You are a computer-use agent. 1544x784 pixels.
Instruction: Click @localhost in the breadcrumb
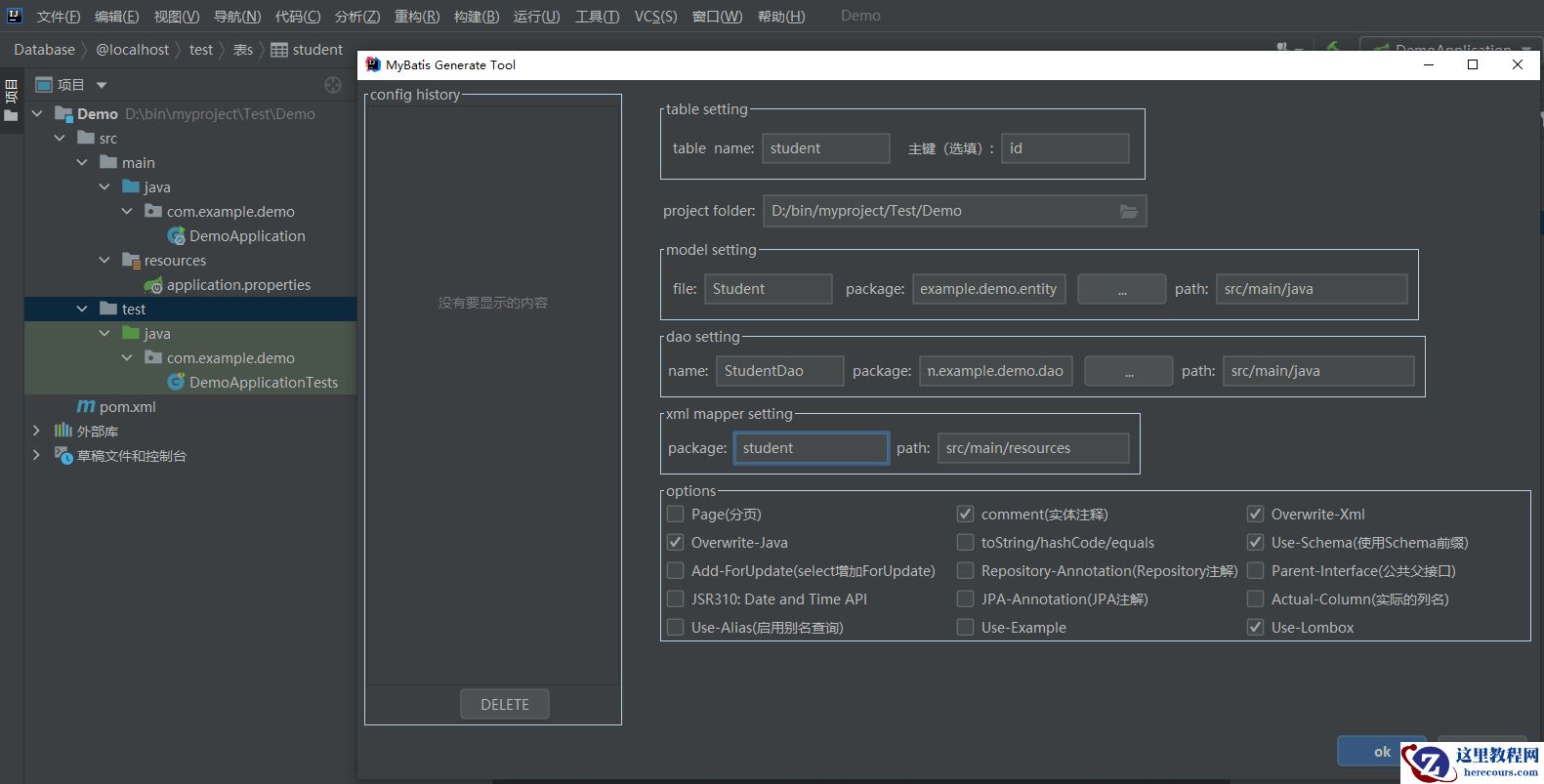(132, 50)
